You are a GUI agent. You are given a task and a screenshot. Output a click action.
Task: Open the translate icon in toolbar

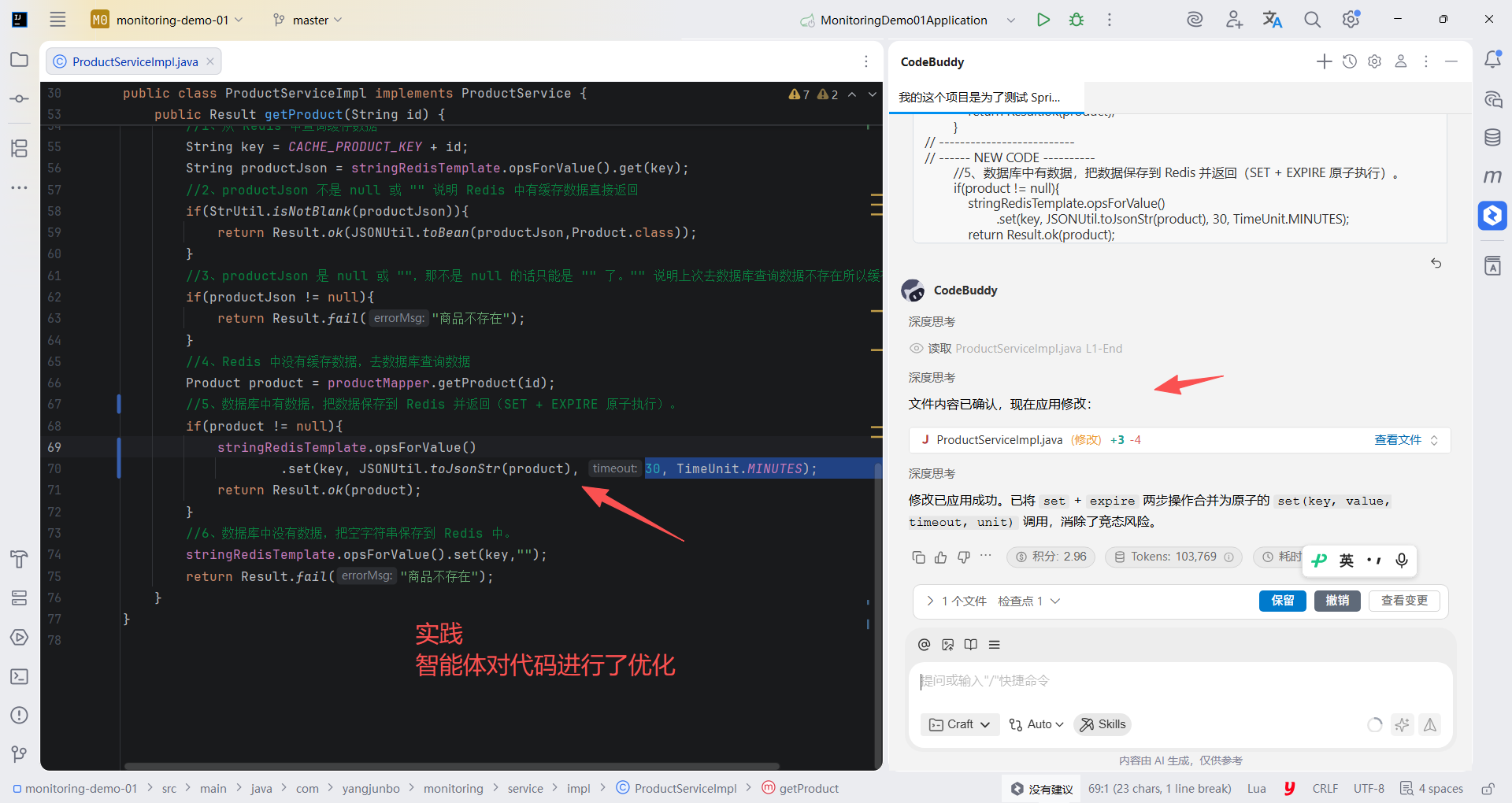pyautogui.click(x=1273, y=20)
